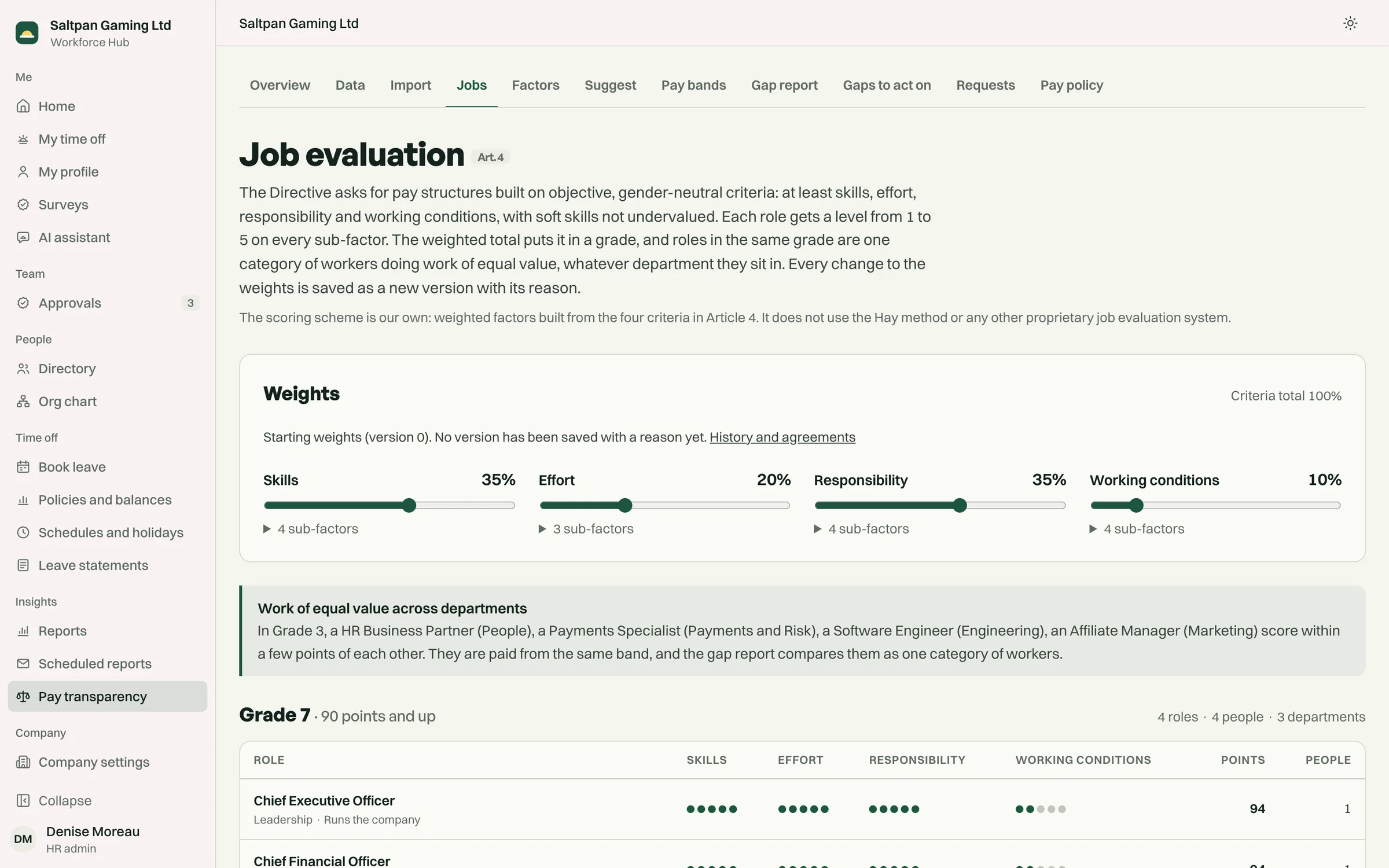Screen dimensions: 1389x868
Task: Open the Gaps to act on tab
Action: pyautogui.click(x=887, y=85)
